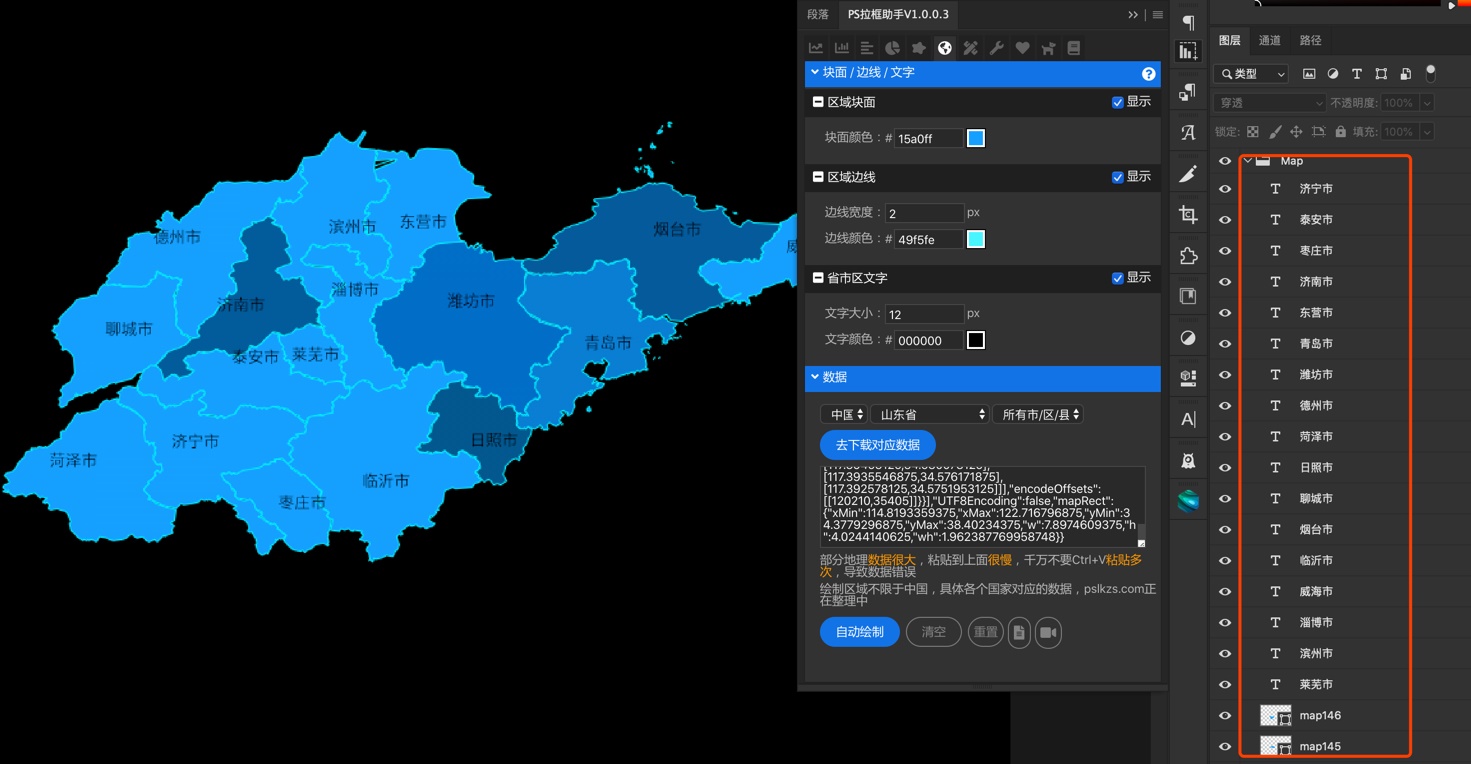Viewport: 1471px width, 764px height.
Task: Click the video tutorial camera icon
Action: point(1047,632)
